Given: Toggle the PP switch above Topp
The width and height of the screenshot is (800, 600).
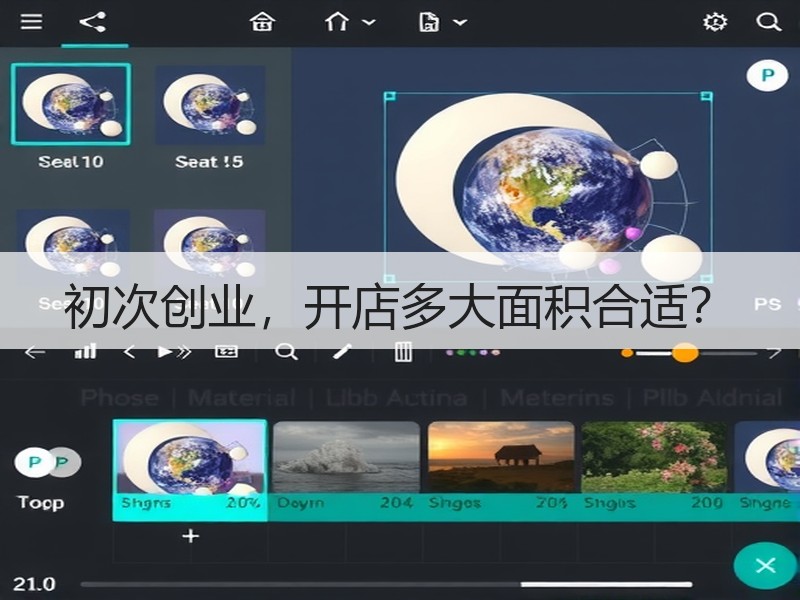Looking at the screenshot, I should point(48,462).
